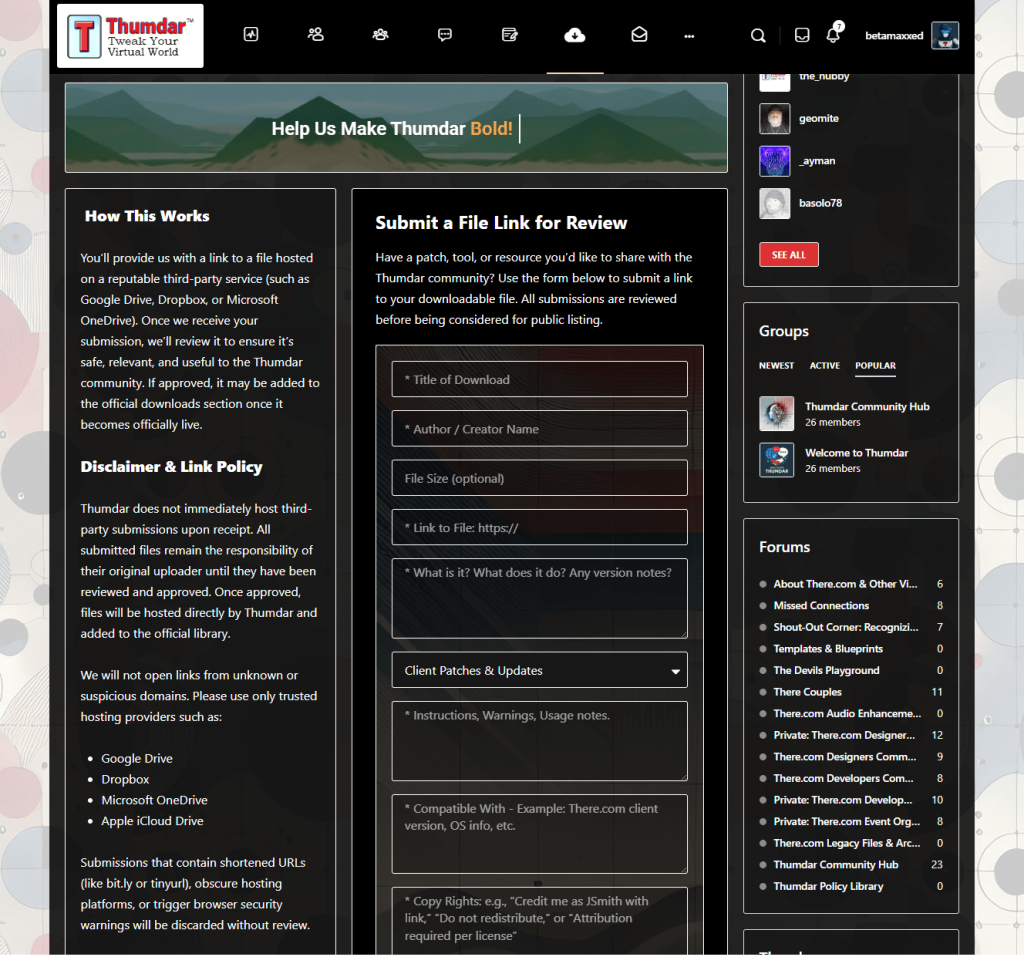Open the Client Patches & Updates dropdown
The height and width of the screenshot is (957, 1024).
pos(539,670)
